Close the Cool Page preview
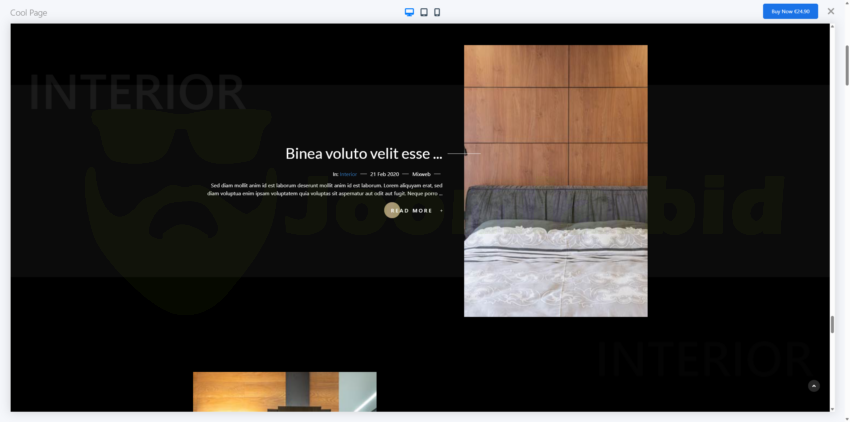Viewport: 850px width, 422px height. pos(831,12)
